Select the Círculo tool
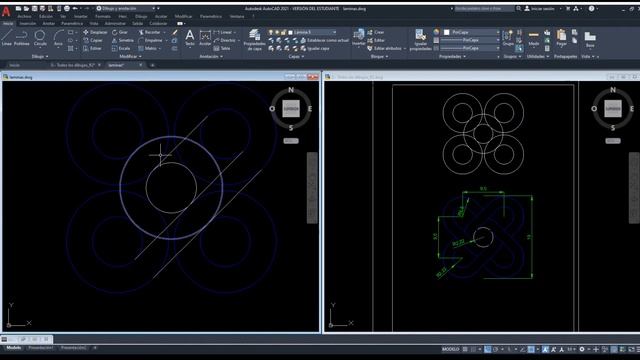This screenshot has width=640, height=360. tap(40, 38)
